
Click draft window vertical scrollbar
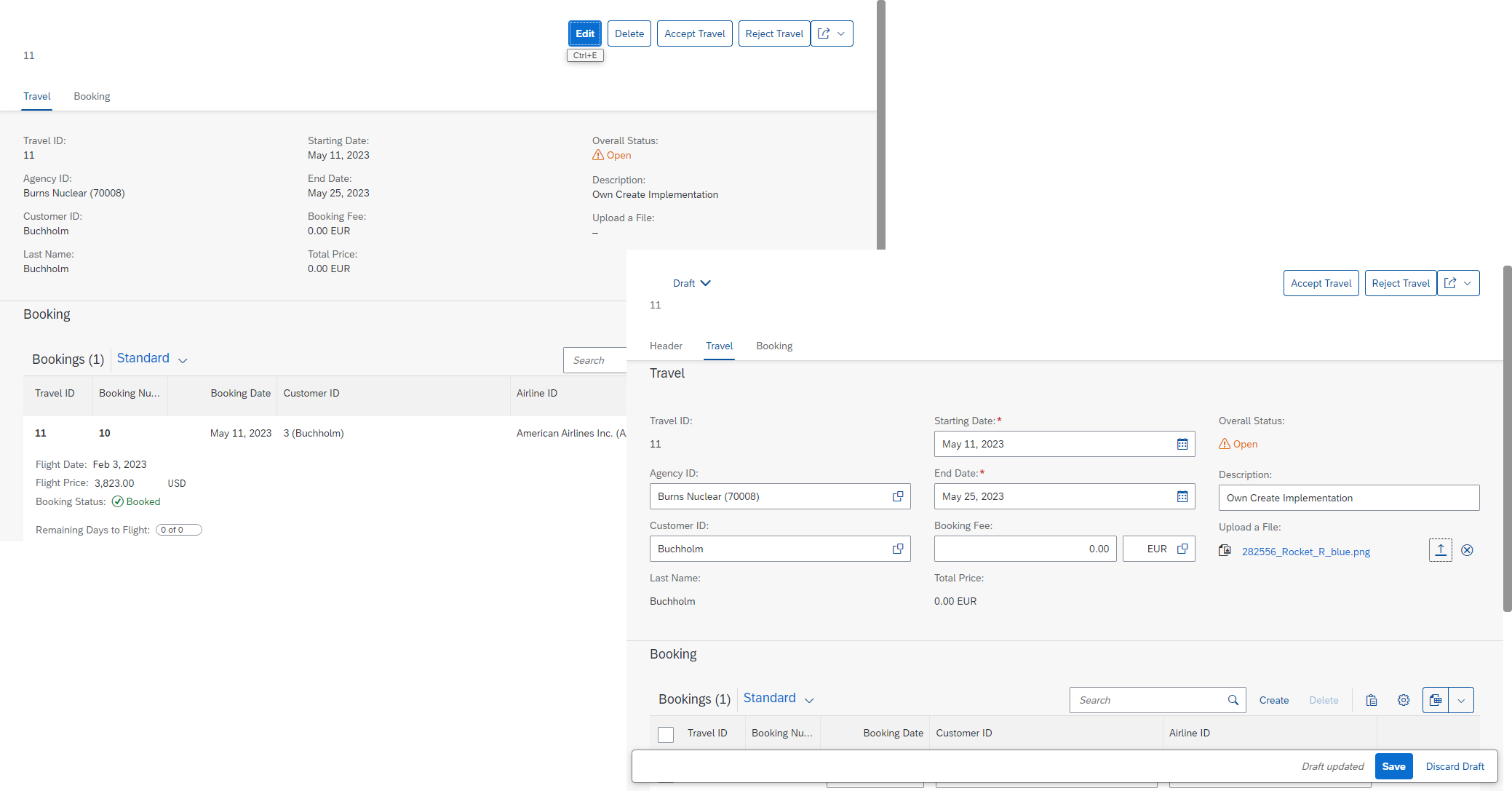pos(1507,439)
